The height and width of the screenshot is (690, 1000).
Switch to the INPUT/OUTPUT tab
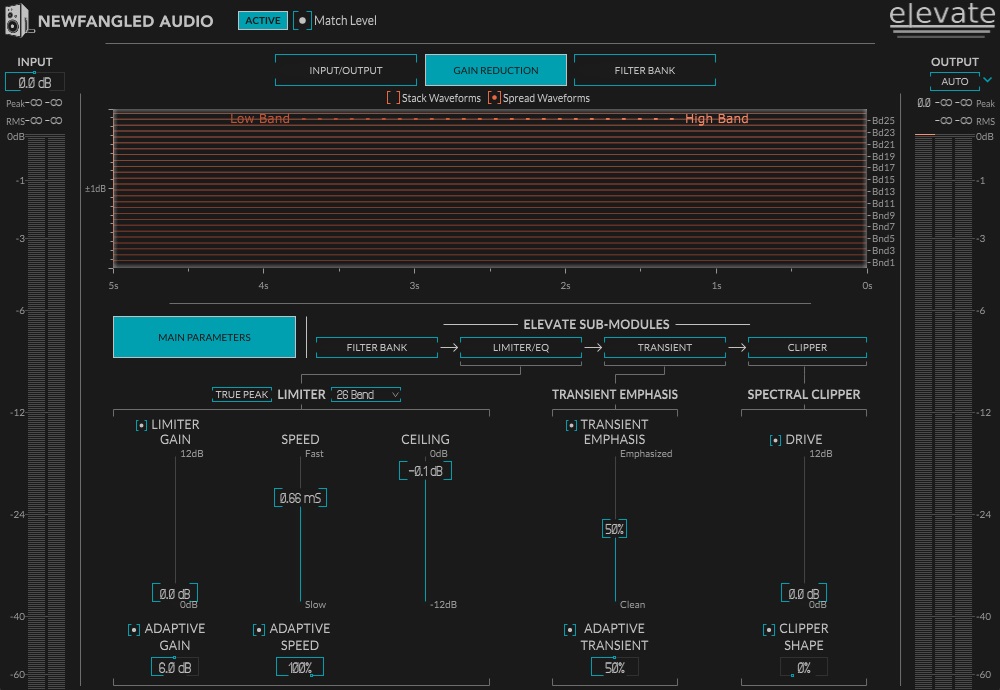coord(345,70)
